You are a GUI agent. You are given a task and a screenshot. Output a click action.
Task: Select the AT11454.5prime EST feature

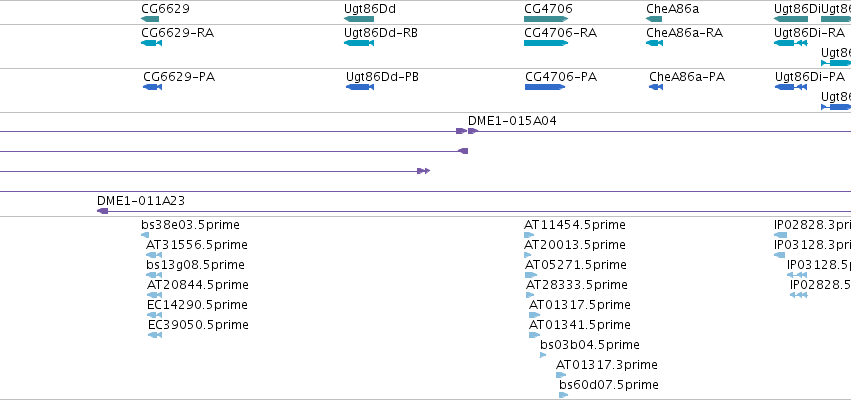coord(529,235)
